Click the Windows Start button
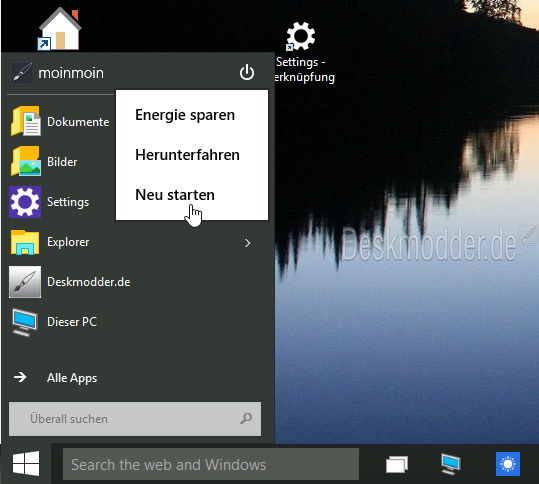Screen dimensions: 539x484 26,464
